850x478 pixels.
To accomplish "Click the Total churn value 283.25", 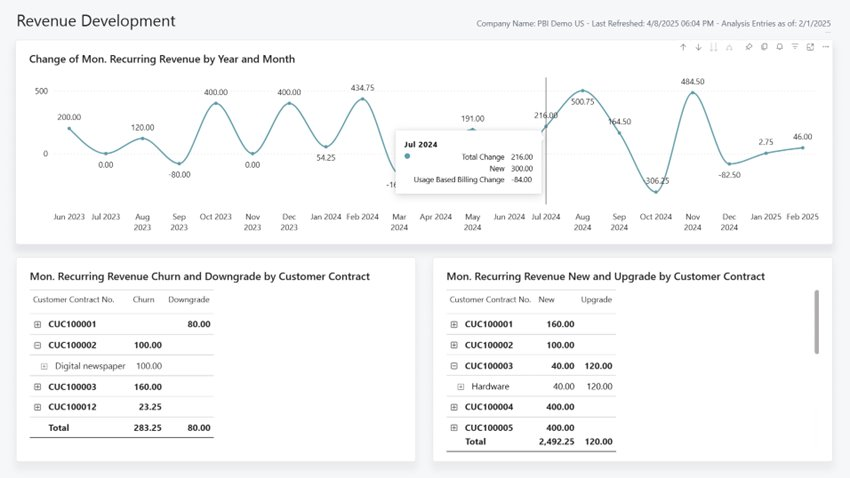I will [147, 428].
